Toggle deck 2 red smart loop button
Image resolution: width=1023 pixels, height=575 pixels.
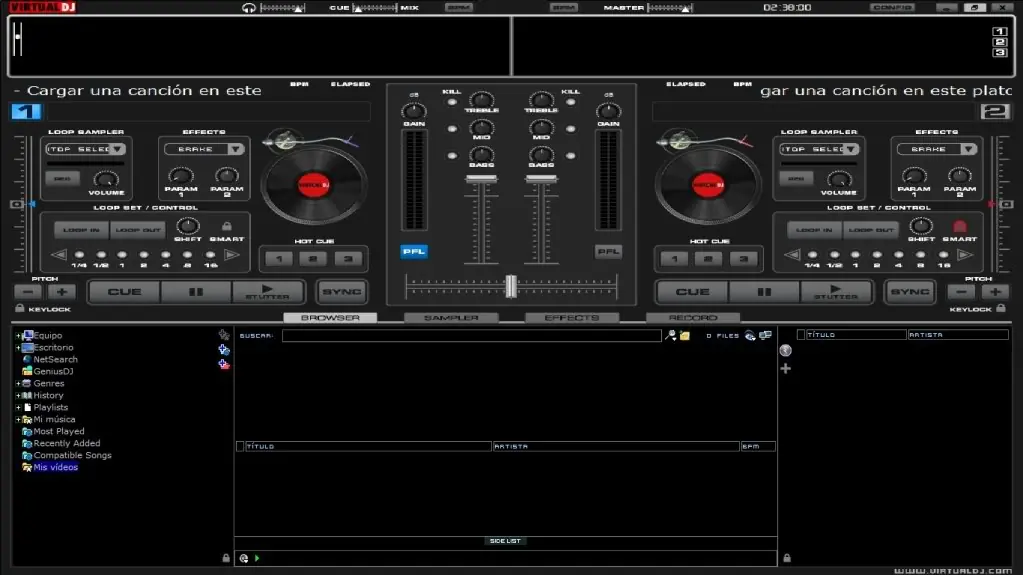pyautogui.click(x=959, y=226)
